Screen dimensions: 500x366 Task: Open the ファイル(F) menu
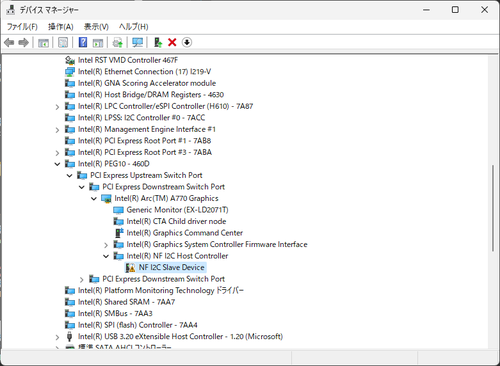22,27
